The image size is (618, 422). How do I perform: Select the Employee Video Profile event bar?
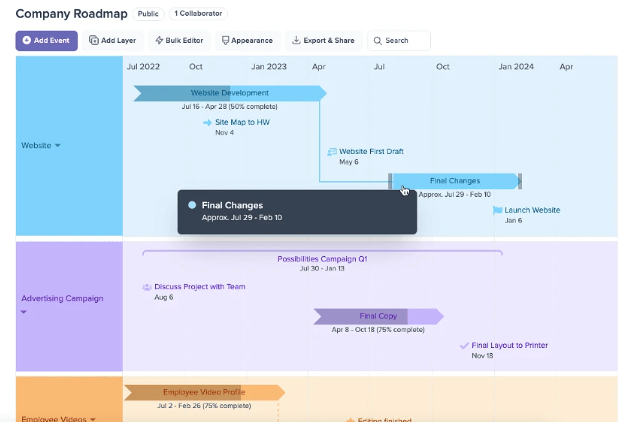point(204,392)
